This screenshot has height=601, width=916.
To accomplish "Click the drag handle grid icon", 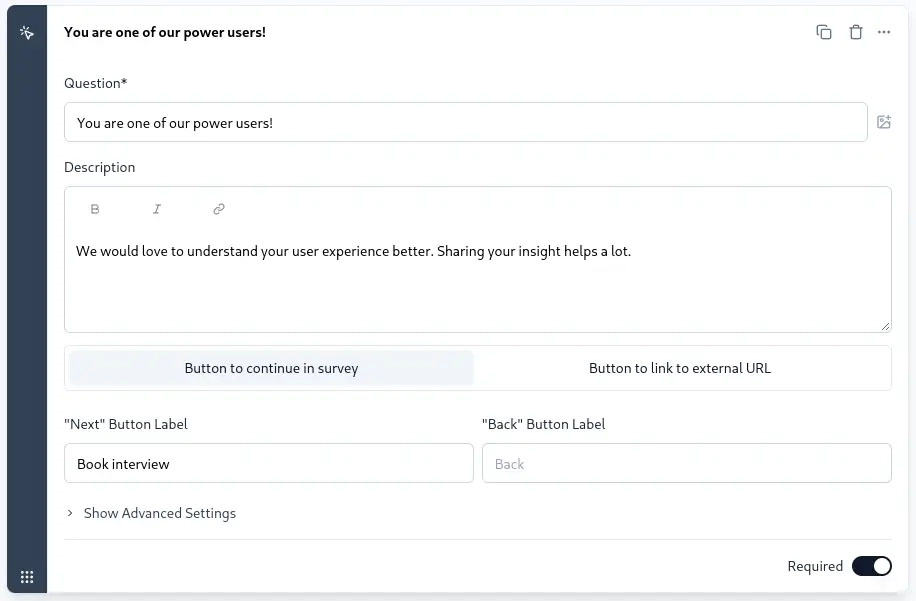I will click(27, 577).
